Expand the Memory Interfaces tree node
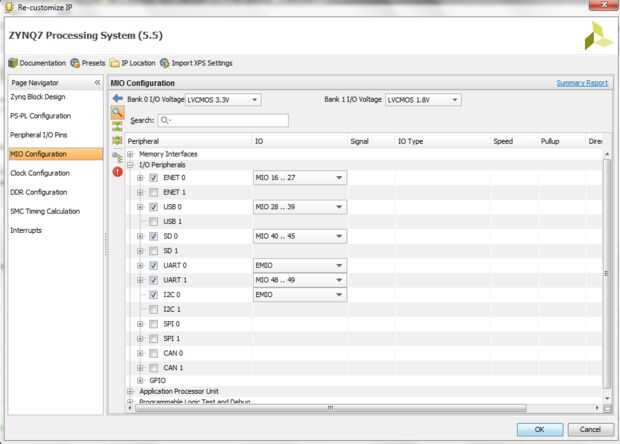This screenshot has height=444, width=620. coord(130,154)
